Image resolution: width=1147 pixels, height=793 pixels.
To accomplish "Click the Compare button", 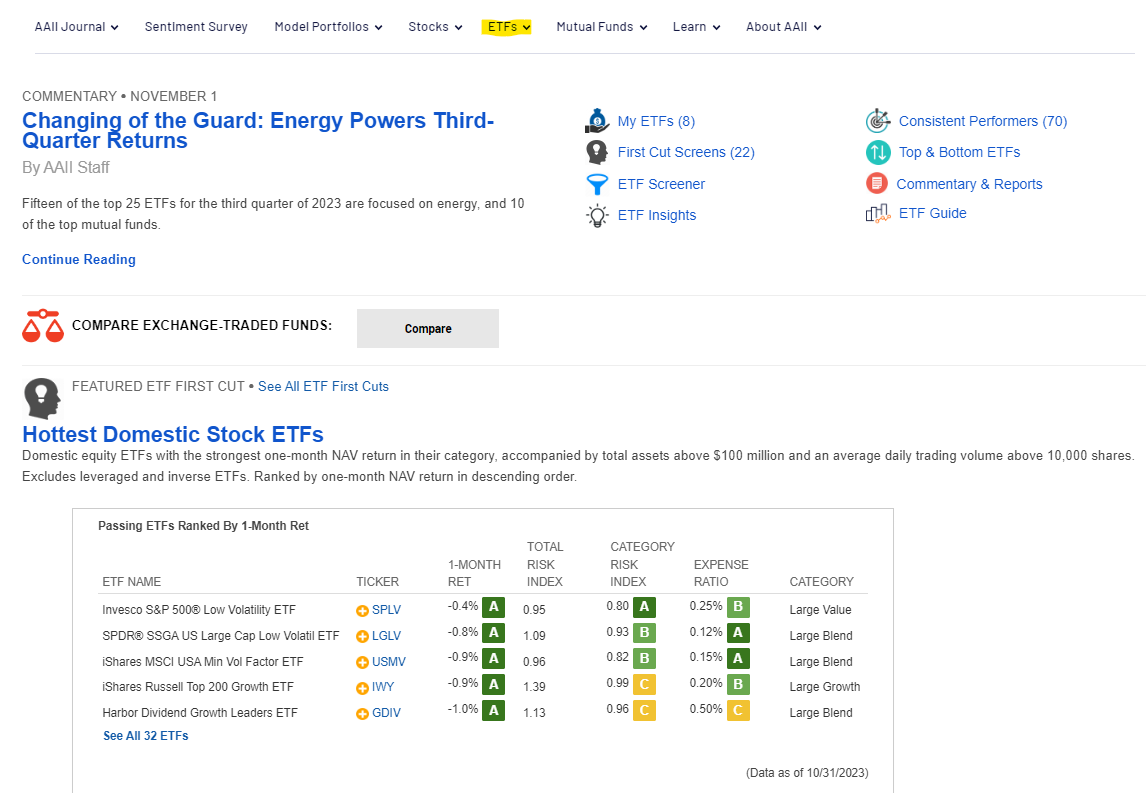I will 428,328.
